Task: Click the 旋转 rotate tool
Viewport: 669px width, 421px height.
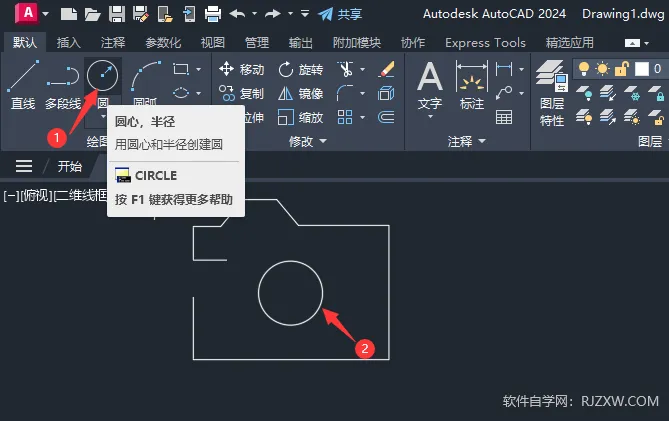Action: click(300, 69)
